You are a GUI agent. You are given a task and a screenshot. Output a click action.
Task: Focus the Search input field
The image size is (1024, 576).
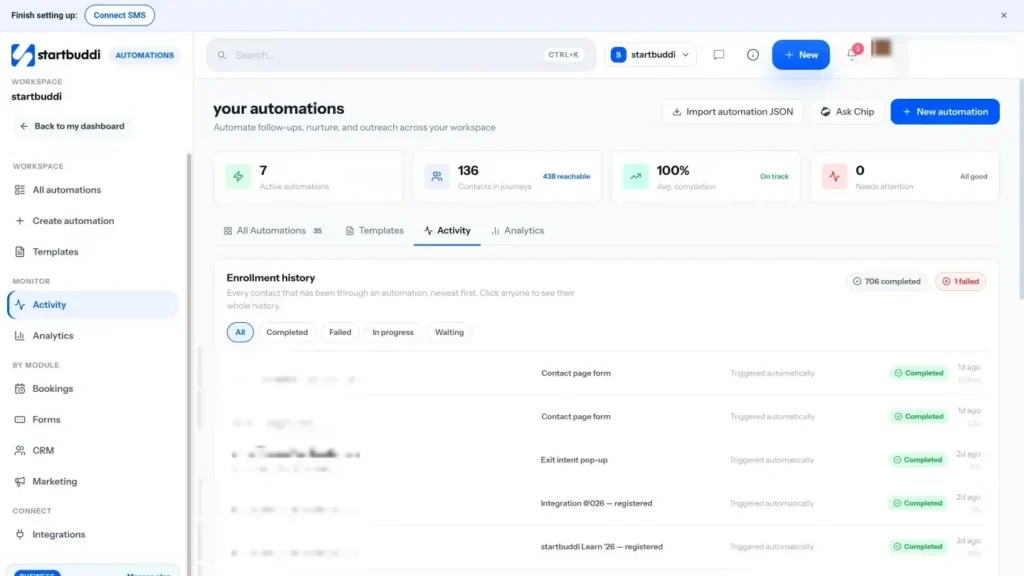(x=400, y=55)
